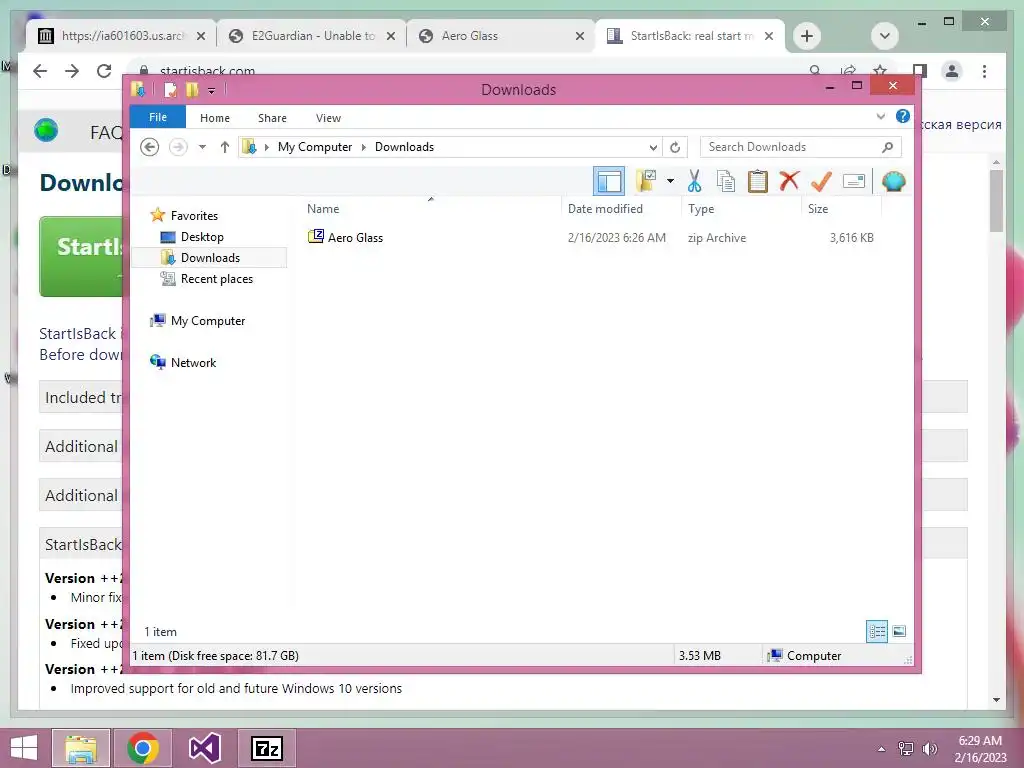
Task: Open Chrome profile avatar icon
Action: (x=952, y=71)
